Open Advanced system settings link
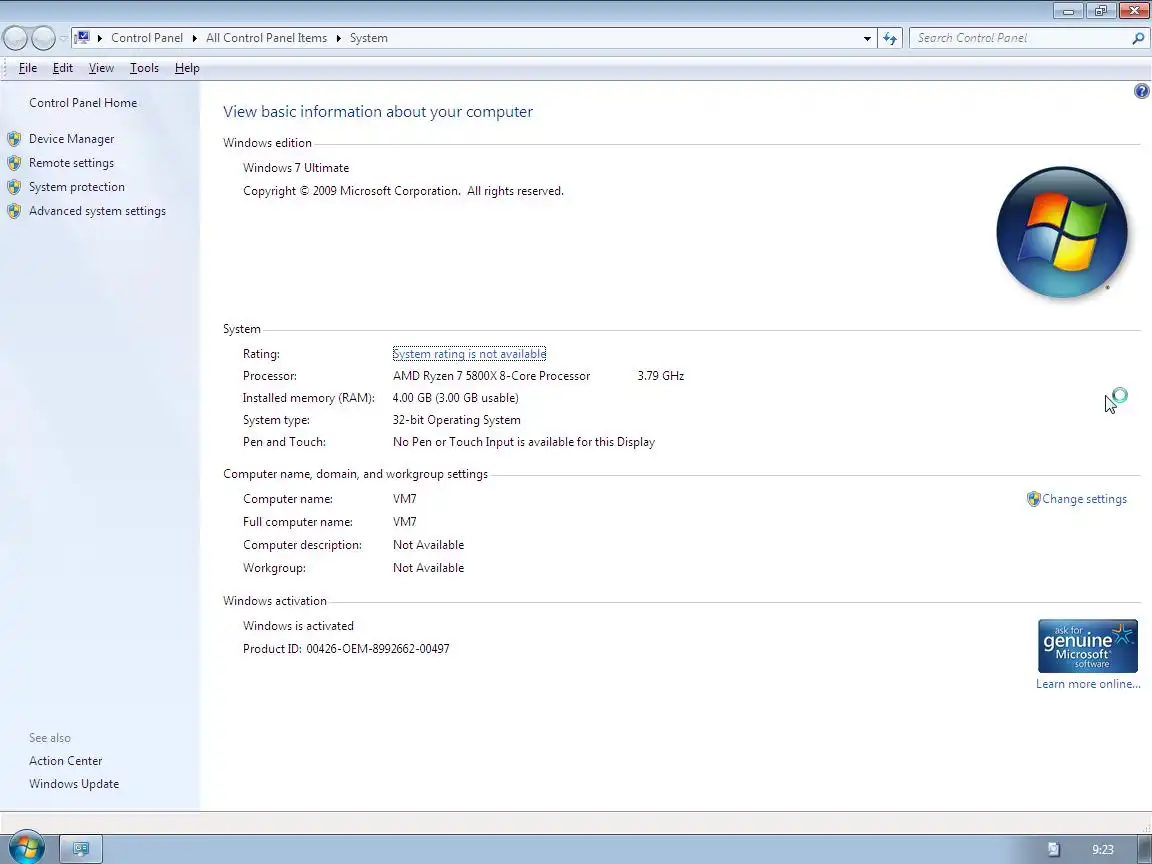1152x864 pixels. (97, 211)
